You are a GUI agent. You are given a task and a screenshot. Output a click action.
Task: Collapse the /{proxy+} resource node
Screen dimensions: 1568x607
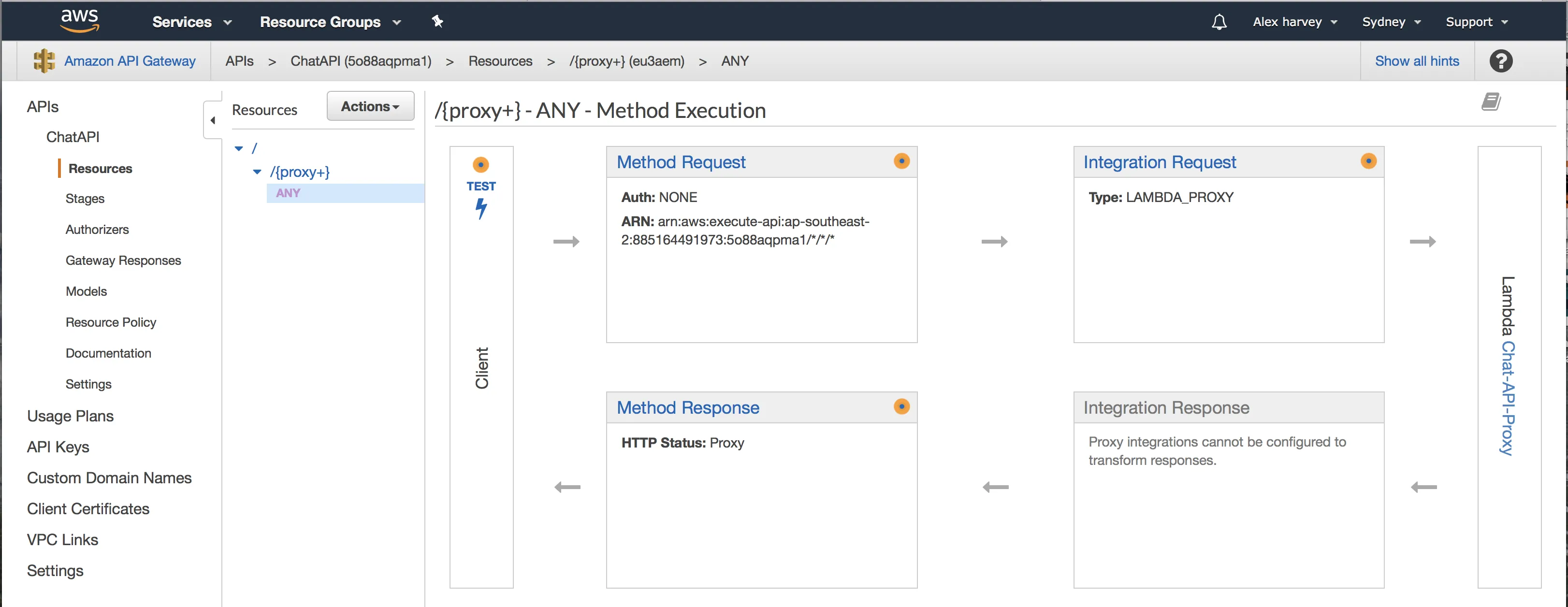point(258,173)
